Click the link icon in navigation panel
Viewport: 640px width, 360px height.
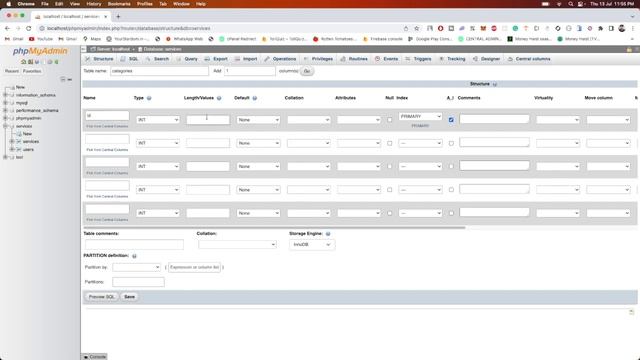click(70, 80)
